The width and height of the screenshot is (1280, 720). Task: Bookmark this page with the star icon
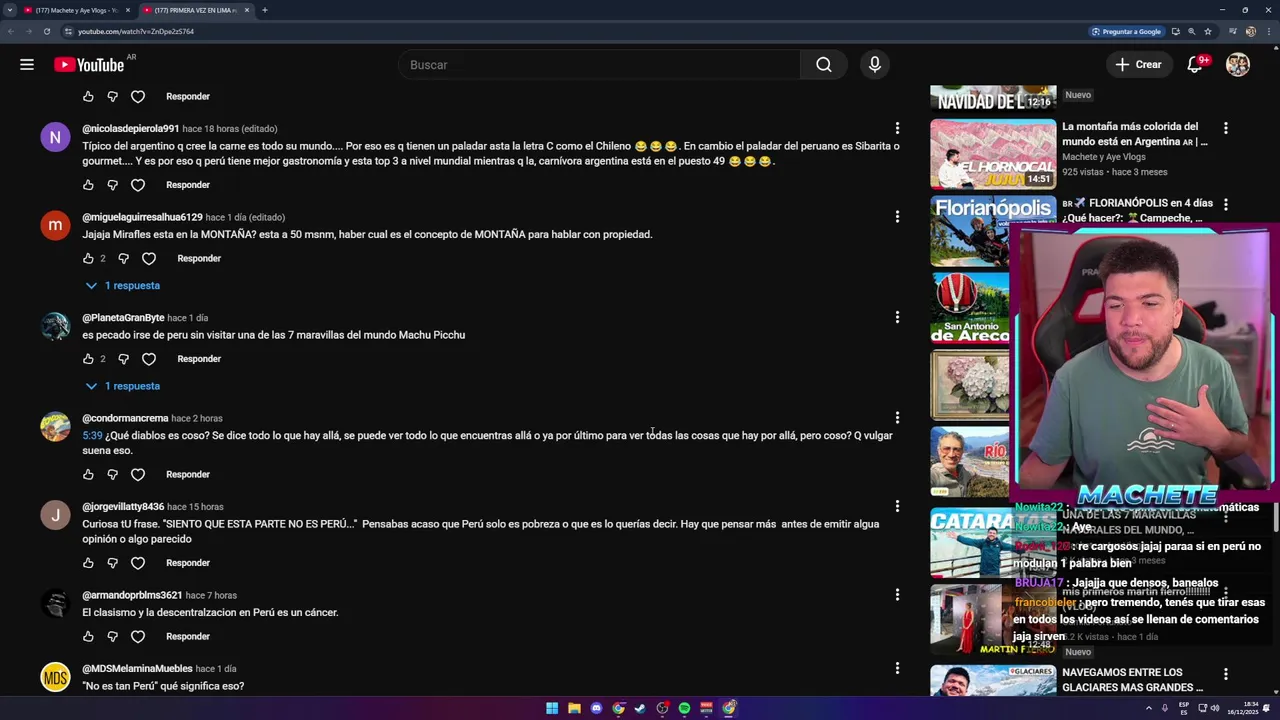[1208, 31]
